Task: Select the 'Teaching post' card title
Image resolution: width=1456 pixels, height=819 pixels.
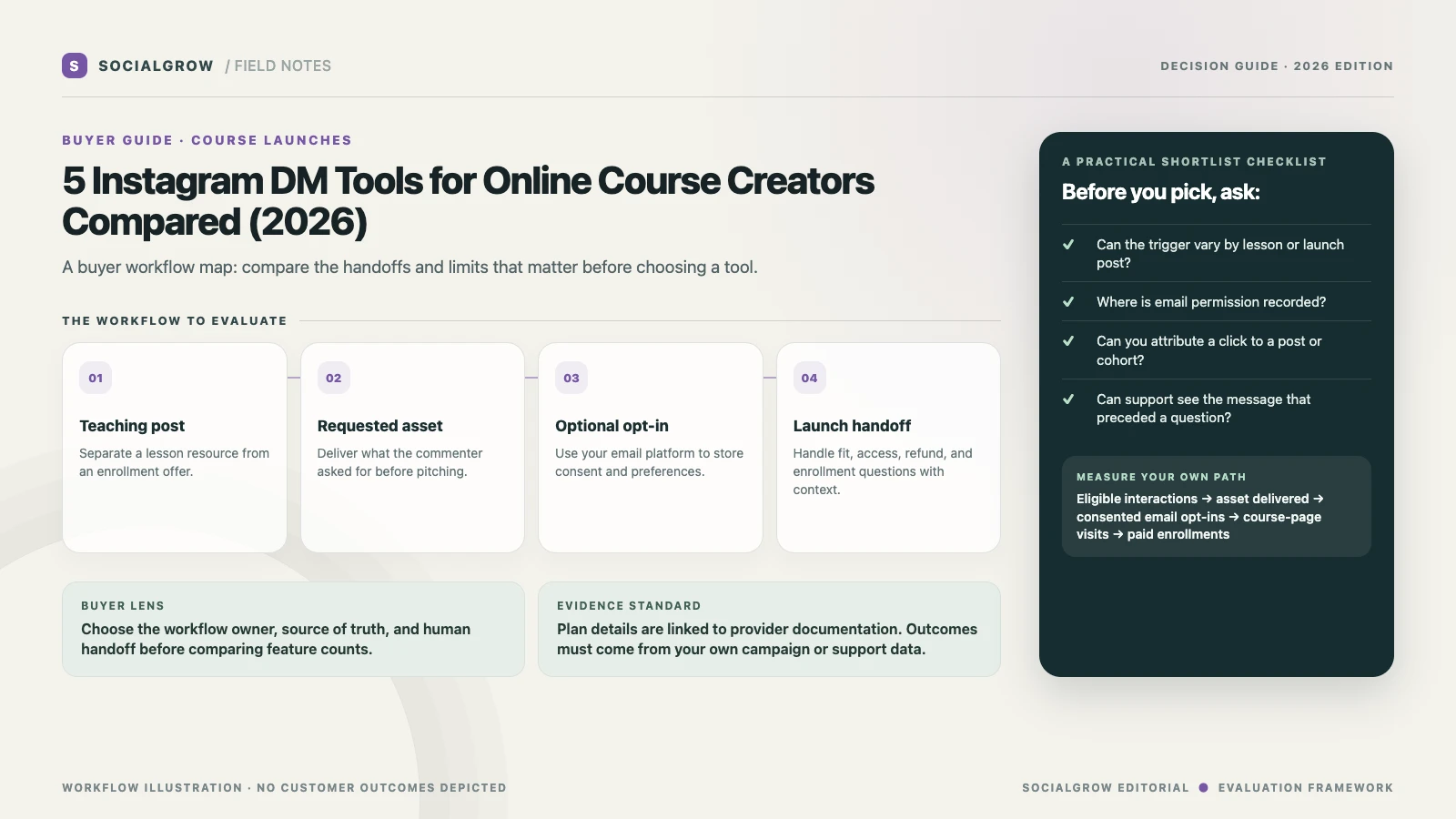Action: (132, 426)
